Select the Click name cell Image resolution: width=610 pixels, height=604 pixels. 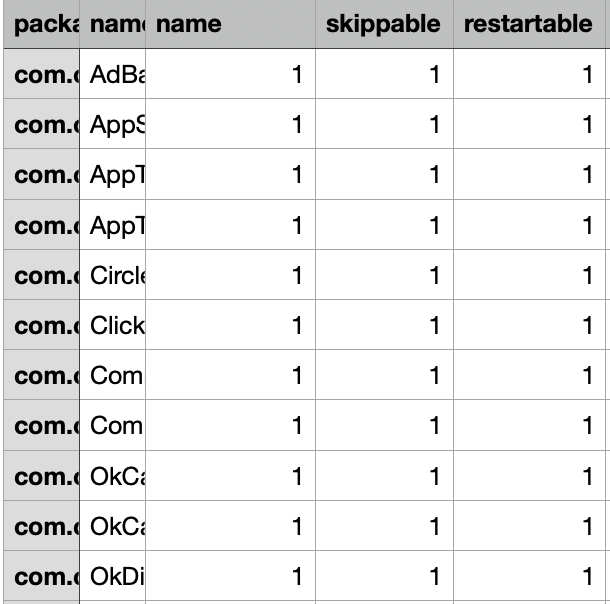click(112, 325)
